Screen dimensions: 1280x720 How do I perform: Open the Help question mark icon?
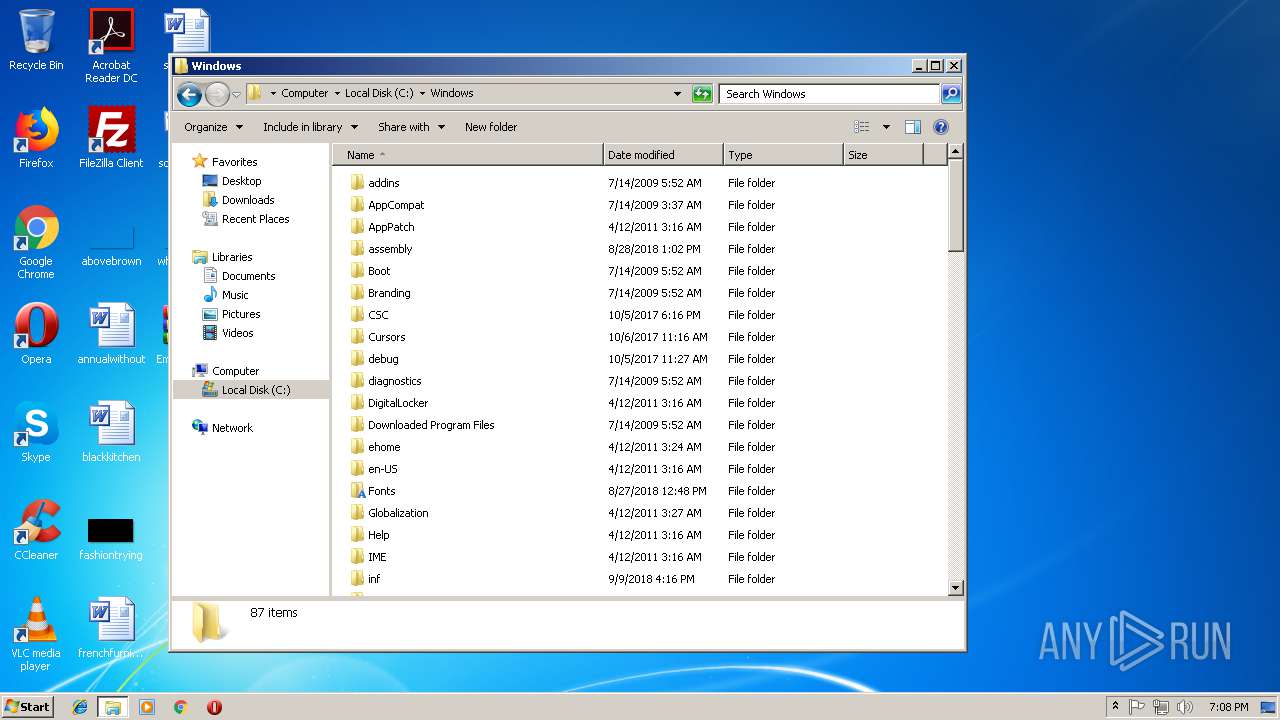tap(940, 127)
